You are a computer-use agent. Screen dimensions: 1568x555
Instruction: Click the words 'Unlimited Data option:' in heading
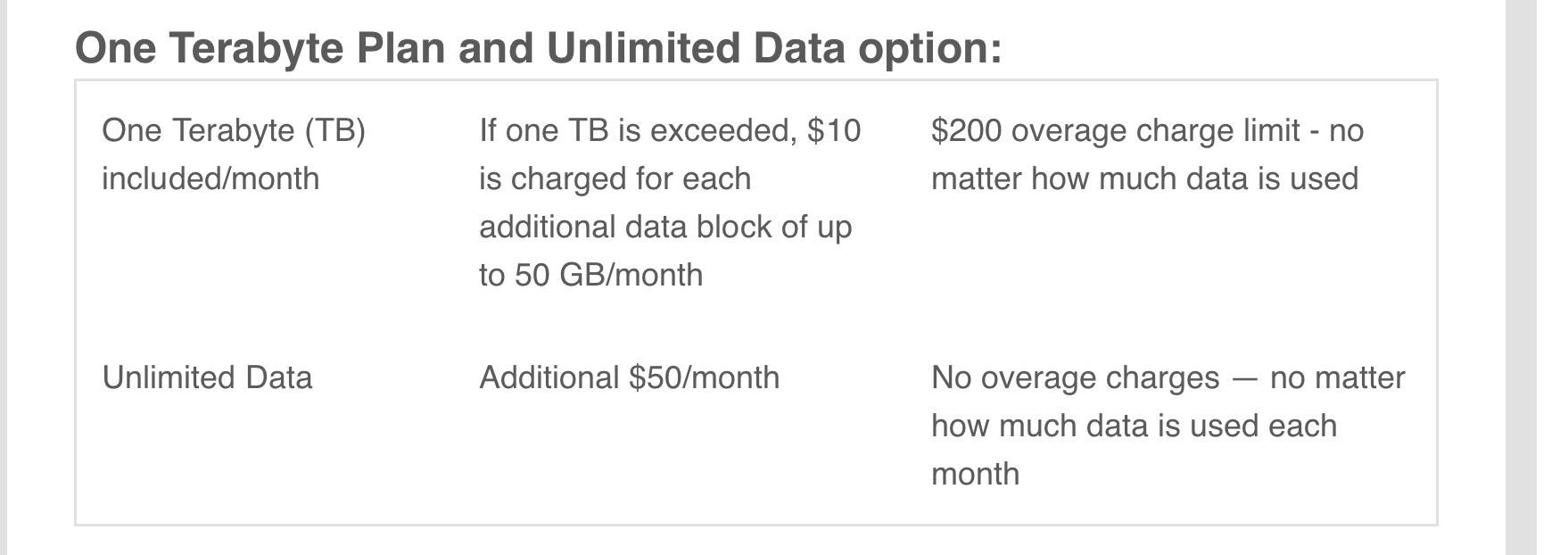774,47
